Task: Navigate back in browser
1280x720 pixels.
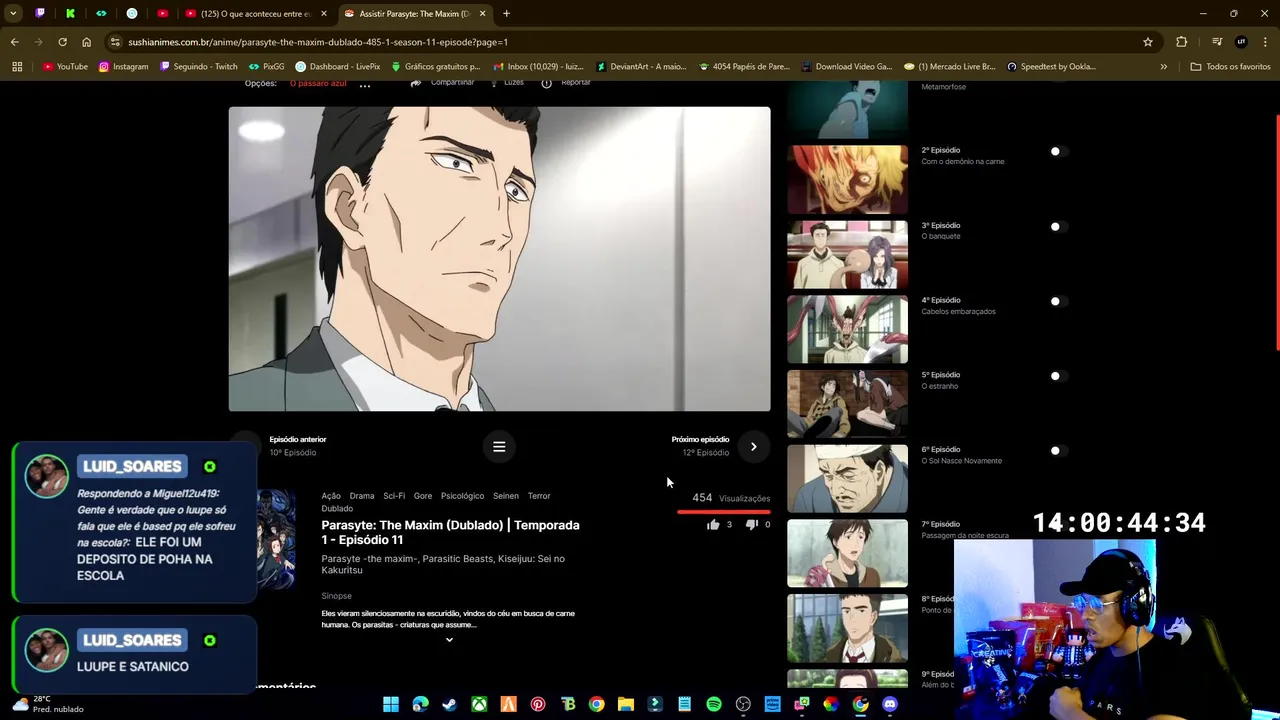Action: pos(14,42)
